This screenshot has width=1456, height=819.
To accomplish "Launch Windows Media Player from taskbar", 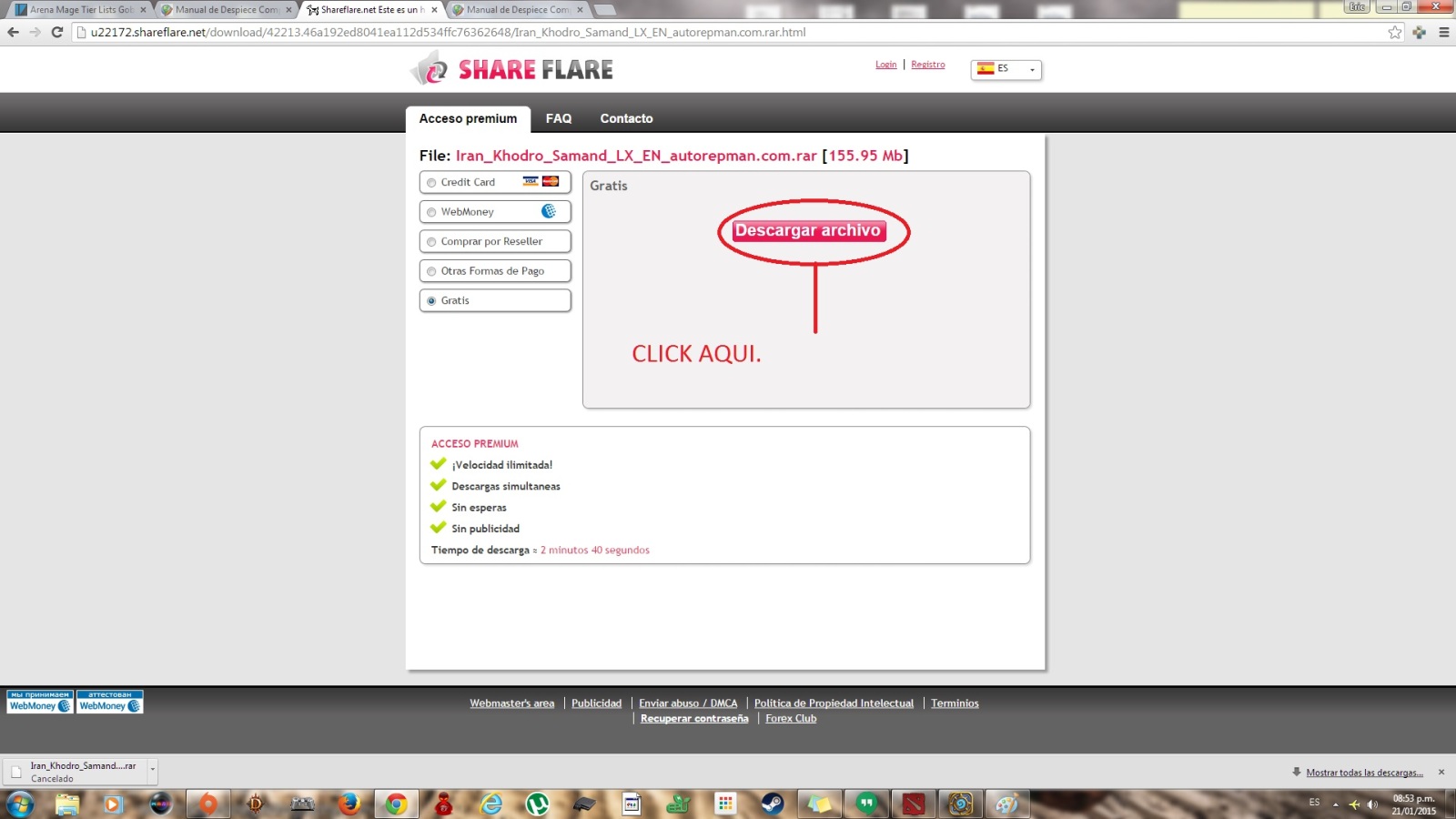I will click(113, 804).
